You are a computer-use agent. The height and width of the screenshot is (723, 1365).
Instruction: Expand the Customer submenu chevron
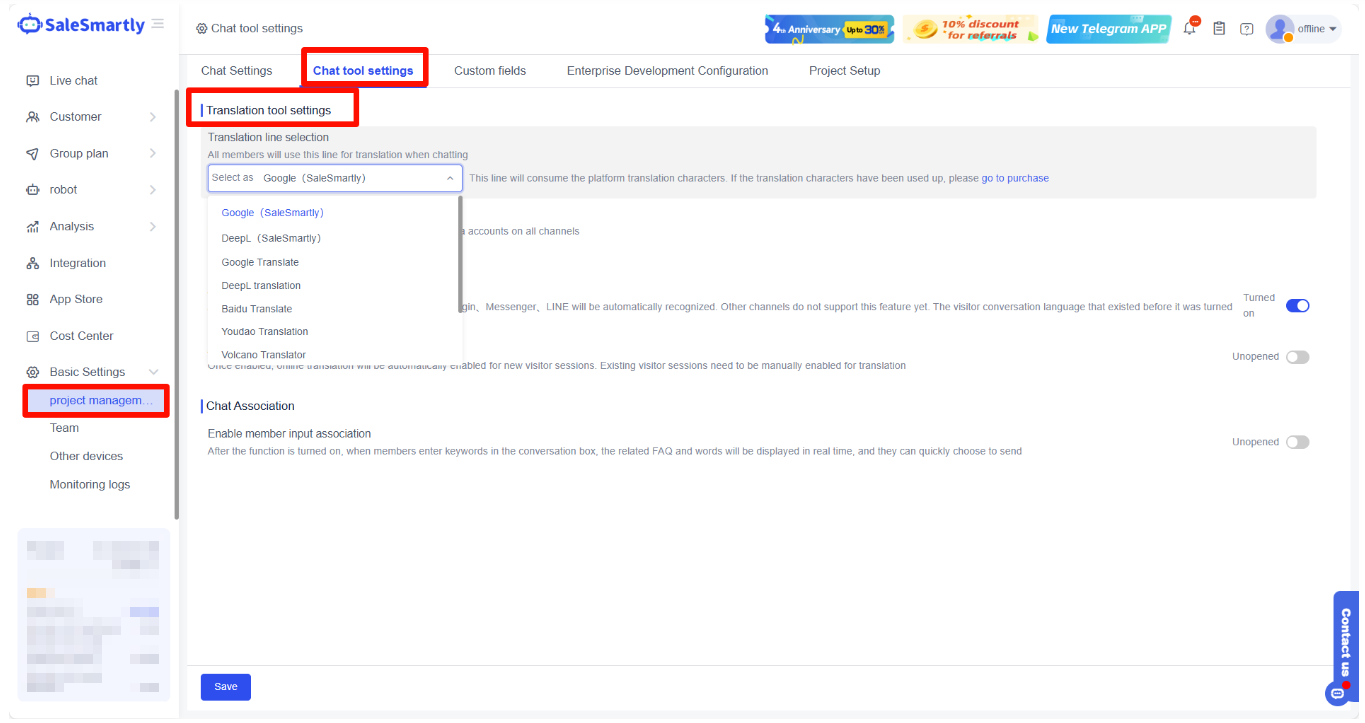point(153,117)
